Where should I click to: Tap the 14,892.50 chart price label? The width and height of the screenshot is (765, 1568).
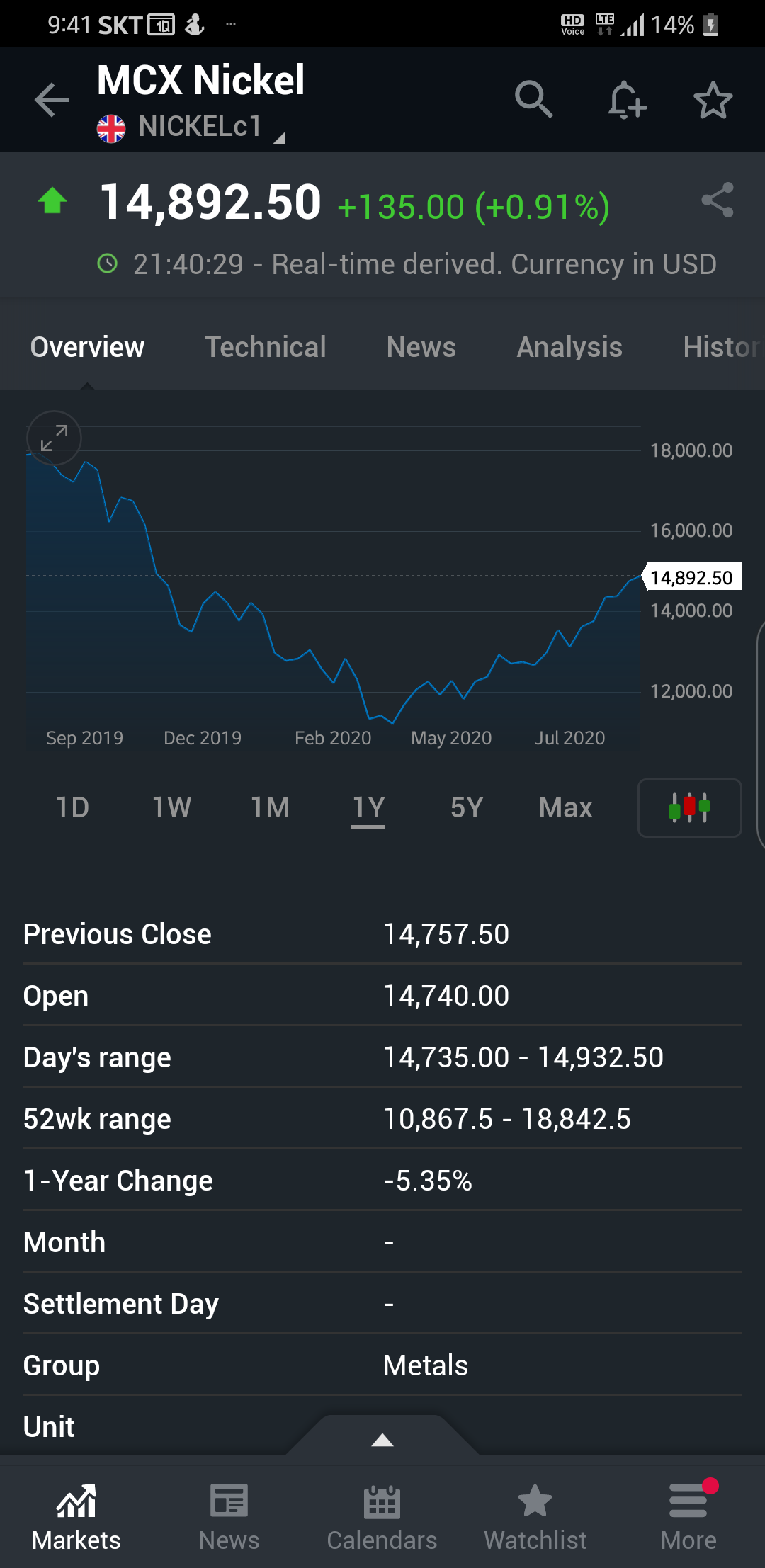pos(692,577)
